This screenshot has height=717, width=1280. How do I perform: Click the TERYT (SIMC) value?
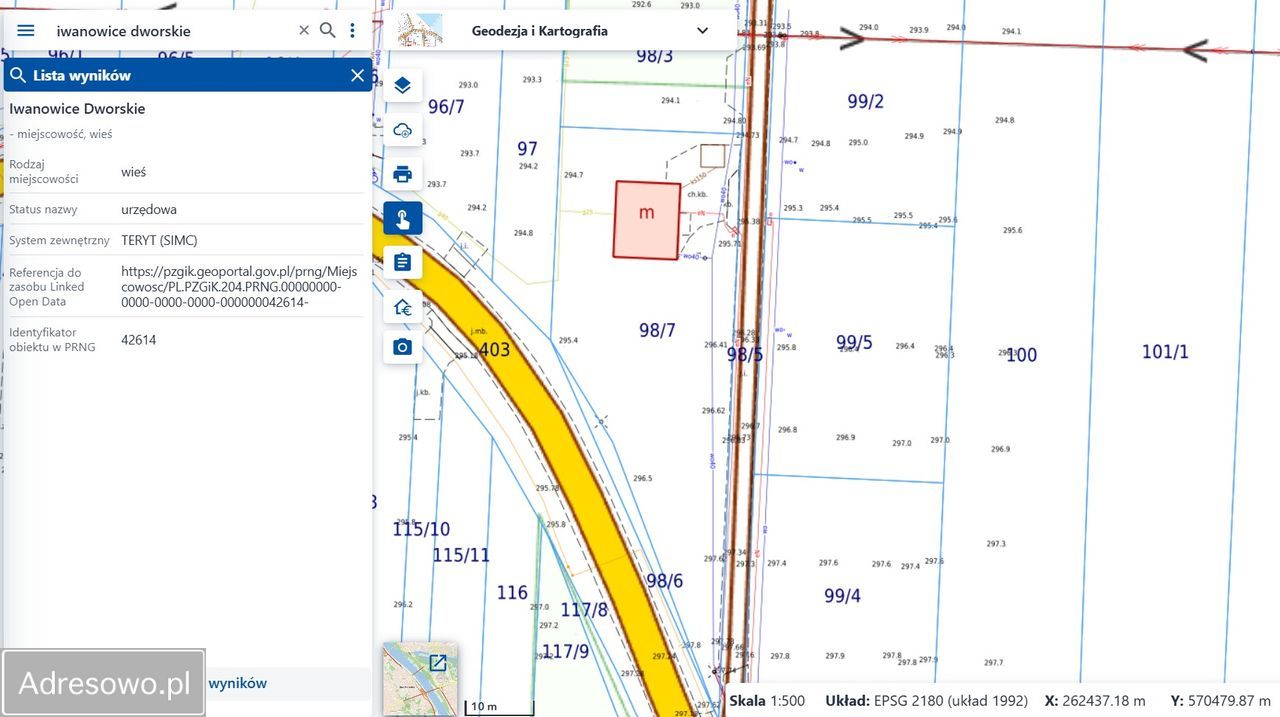tap(159, 240)
